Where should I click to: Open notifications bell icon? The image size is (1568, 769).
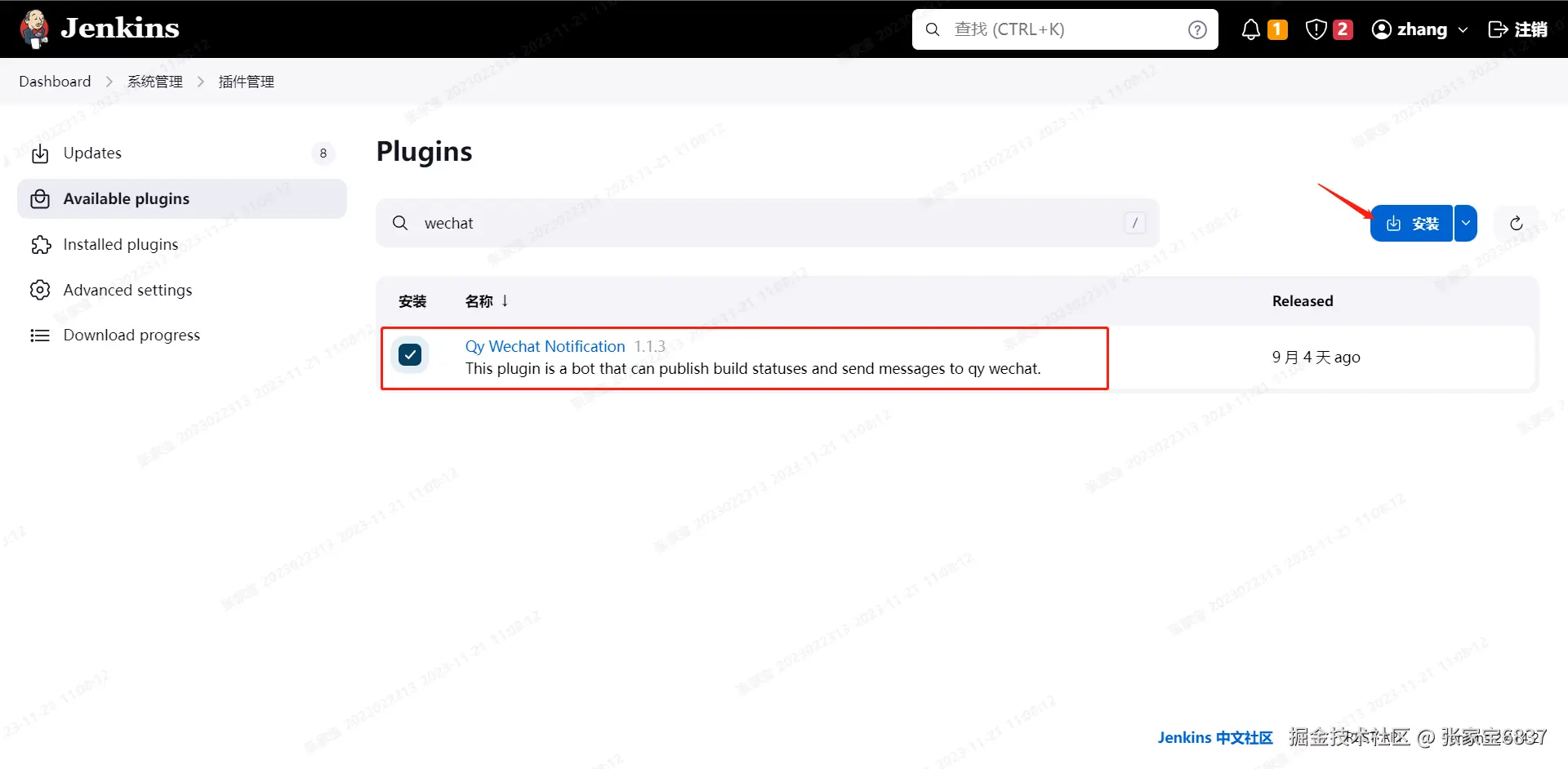1250,30
